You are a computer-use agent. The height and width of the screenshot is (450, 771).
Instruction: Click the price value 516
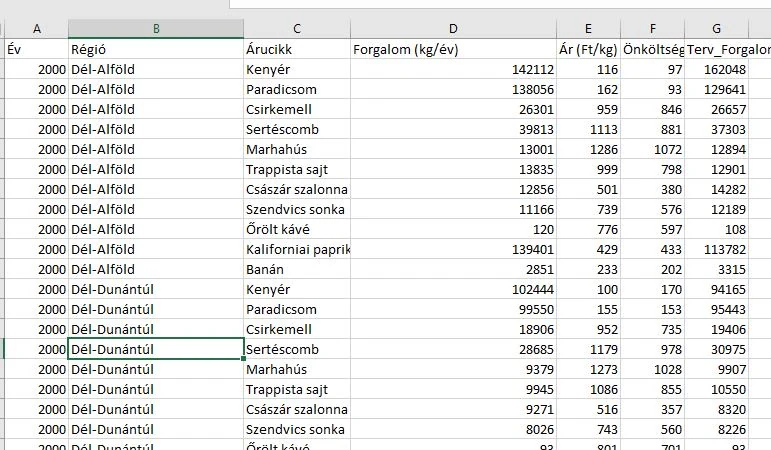589,409
